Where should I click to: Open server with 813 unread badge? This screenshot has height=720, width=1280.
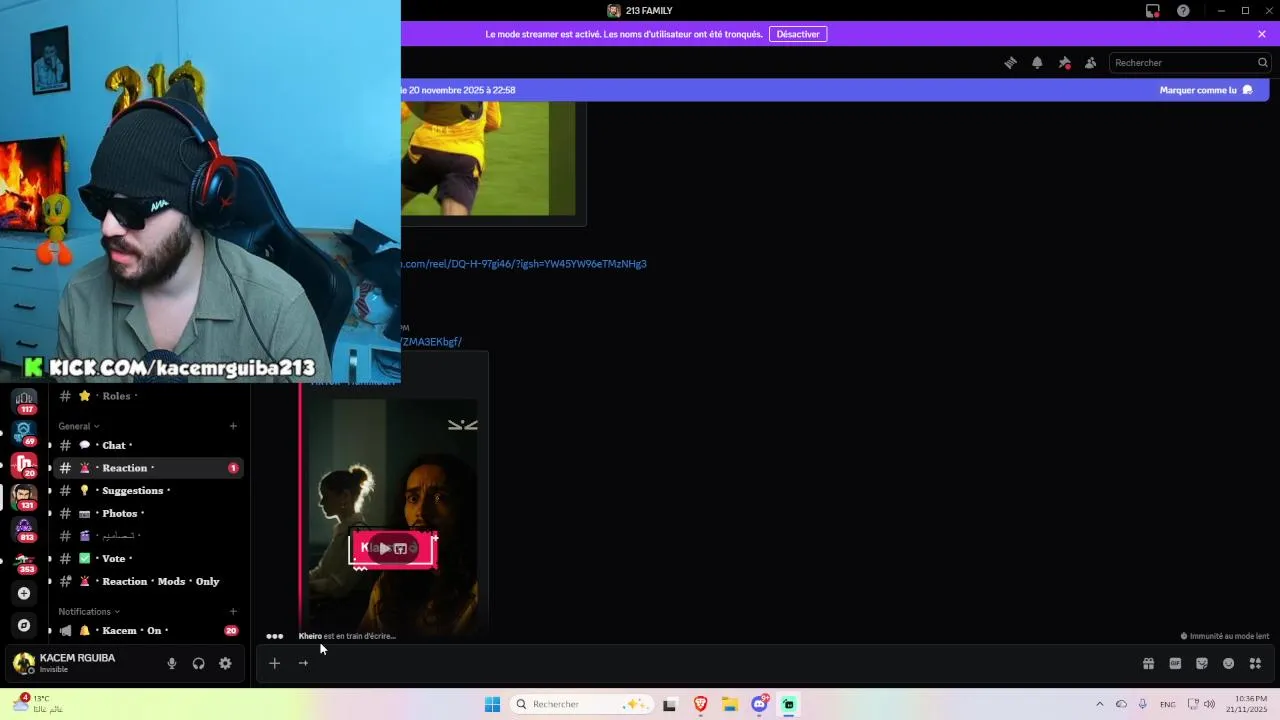[x=24, y=528]
